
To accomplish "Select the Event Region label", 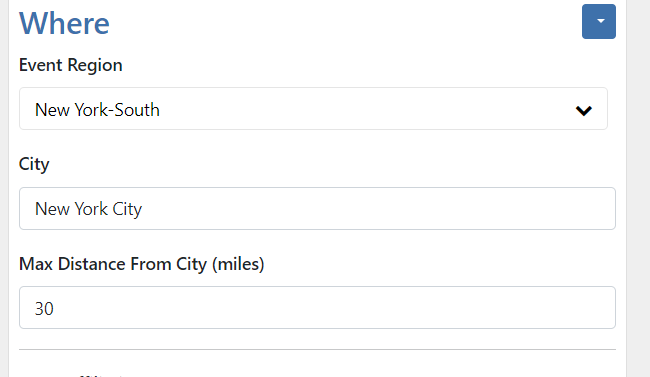I will coord(70,66).
